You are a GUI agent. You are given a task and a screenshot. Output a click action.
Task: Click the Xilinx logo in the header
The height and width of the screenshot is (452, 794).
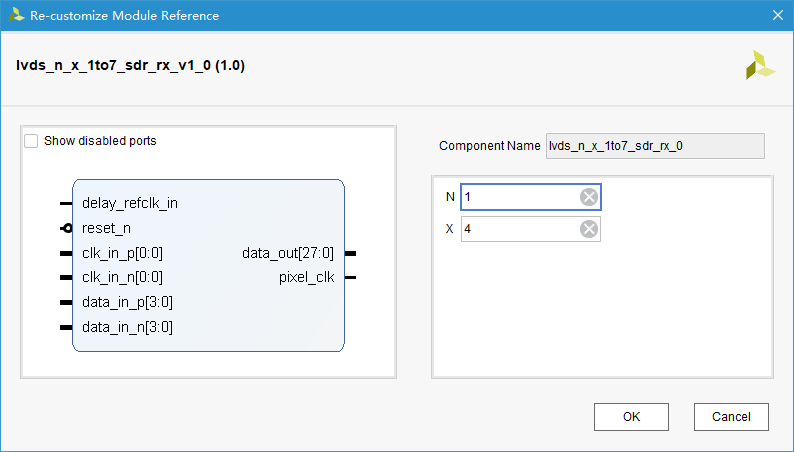759,65
